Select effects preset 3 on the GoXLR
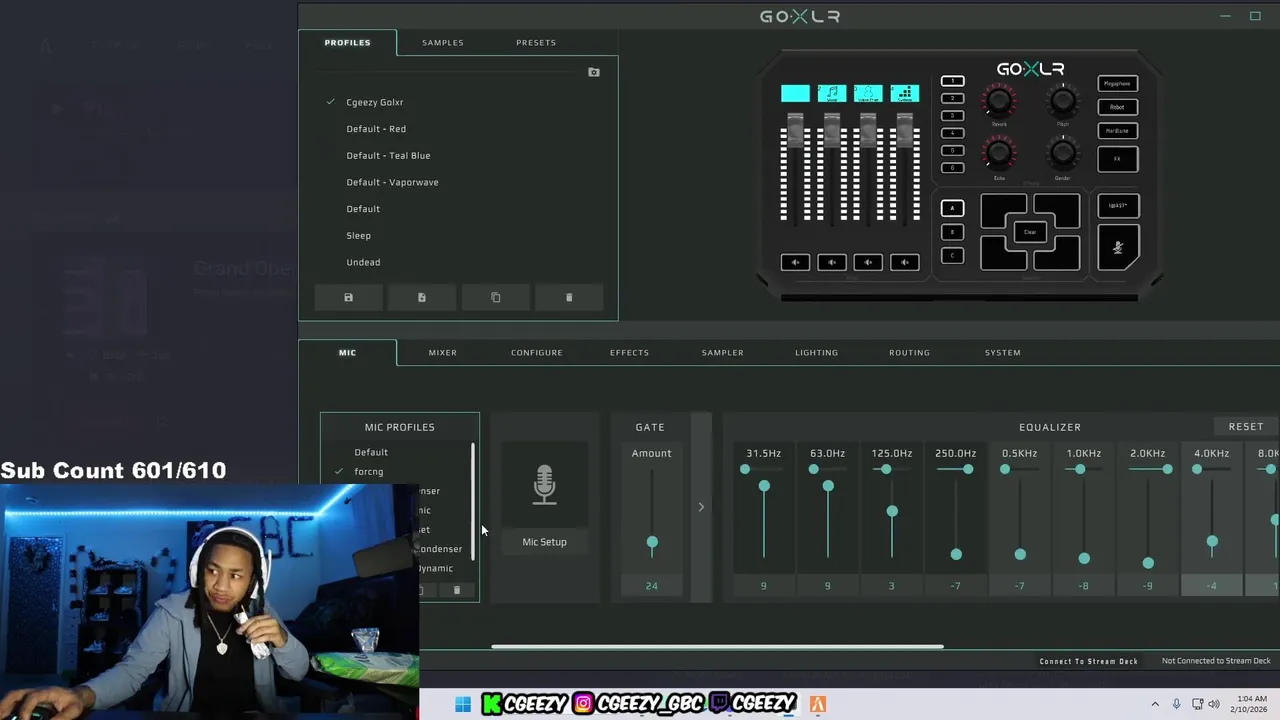Screen dimensions: 1280x720 952,116
